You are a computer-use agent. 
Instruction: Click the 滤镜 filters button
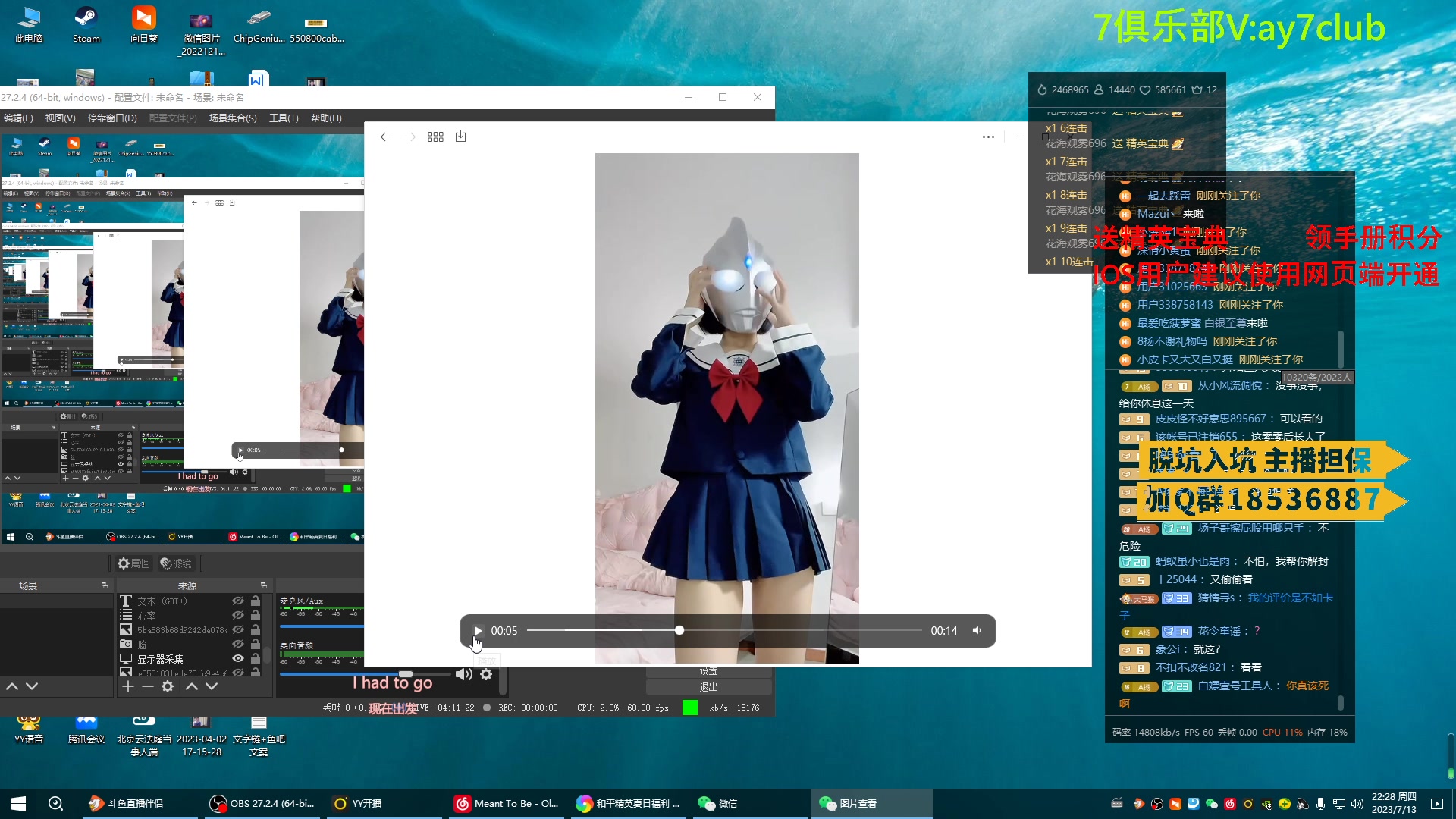coord(177,563)
